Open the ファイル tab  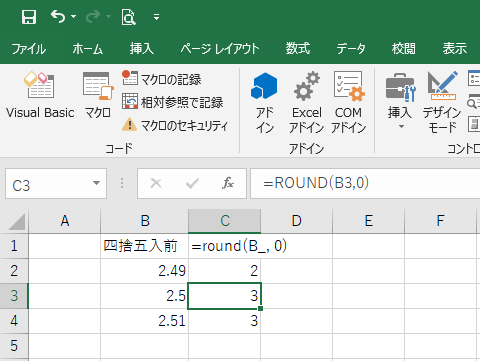29,49
